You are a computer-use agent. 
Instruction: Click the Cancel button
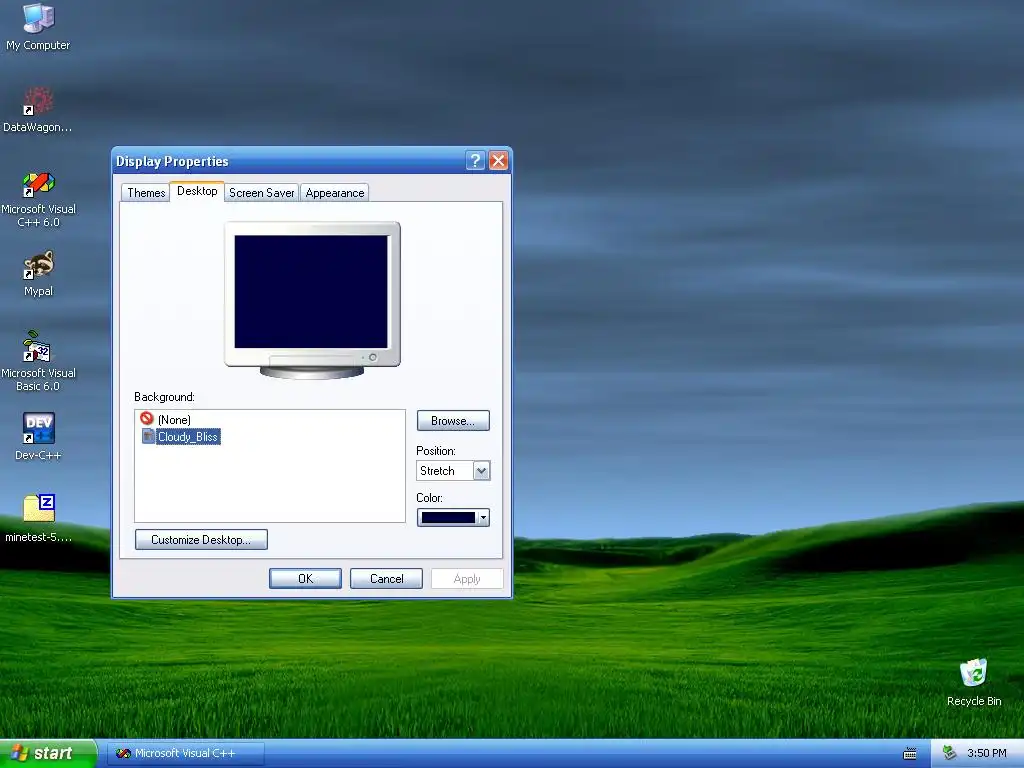pos(387,579)
